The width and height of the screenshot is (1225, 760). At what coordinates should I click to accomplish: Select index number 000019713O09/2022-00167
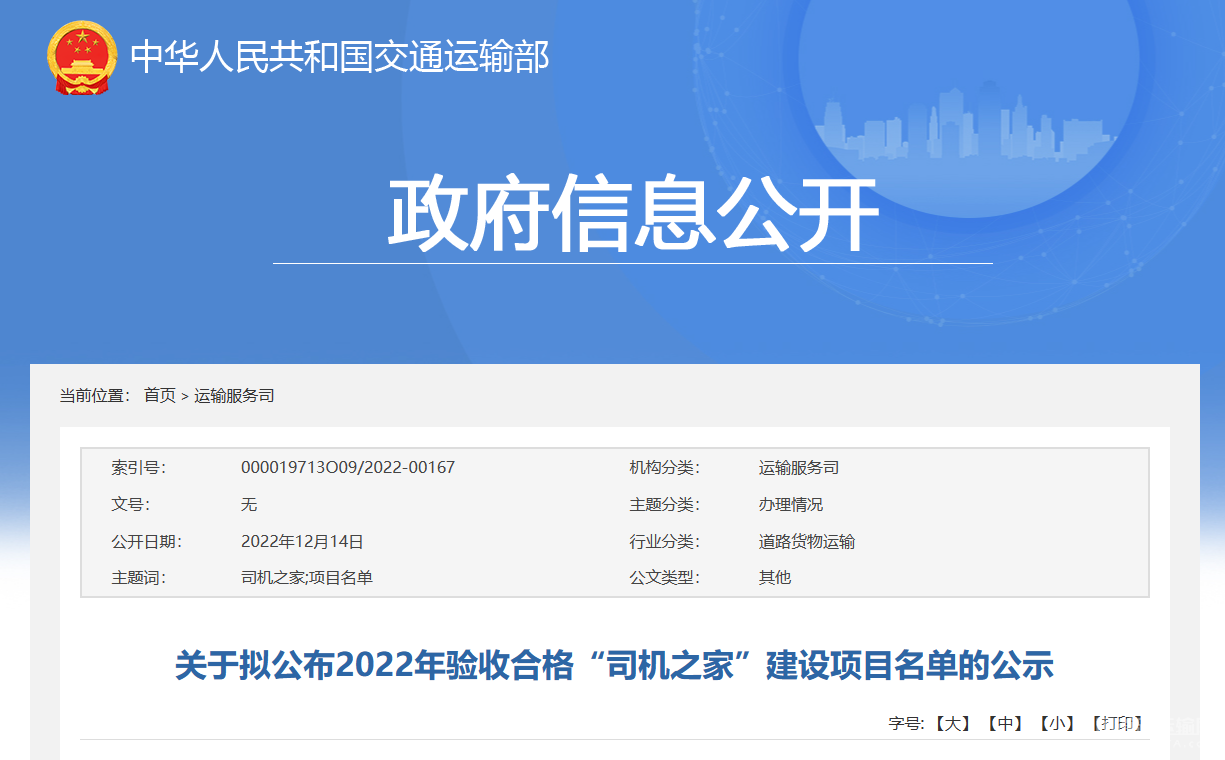coord(348,468)
